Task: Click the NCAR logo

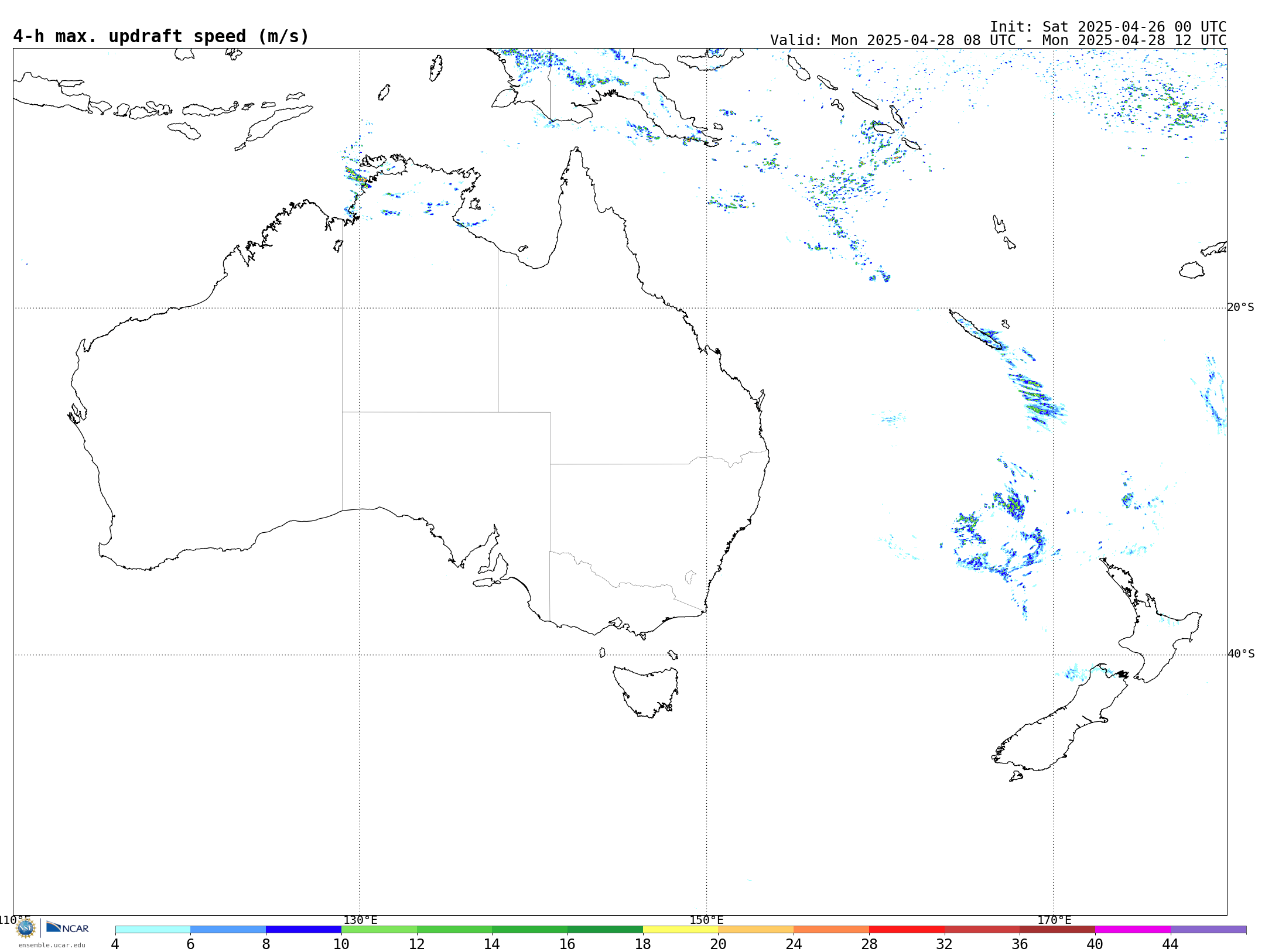Action: tap(67, 927)
